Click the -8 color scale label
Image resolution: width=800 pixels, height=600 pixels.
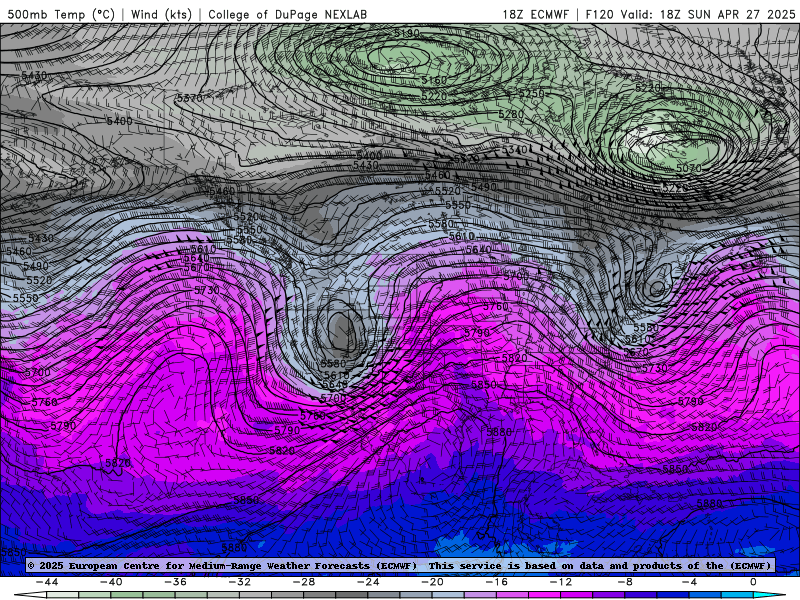click(626, 582)
